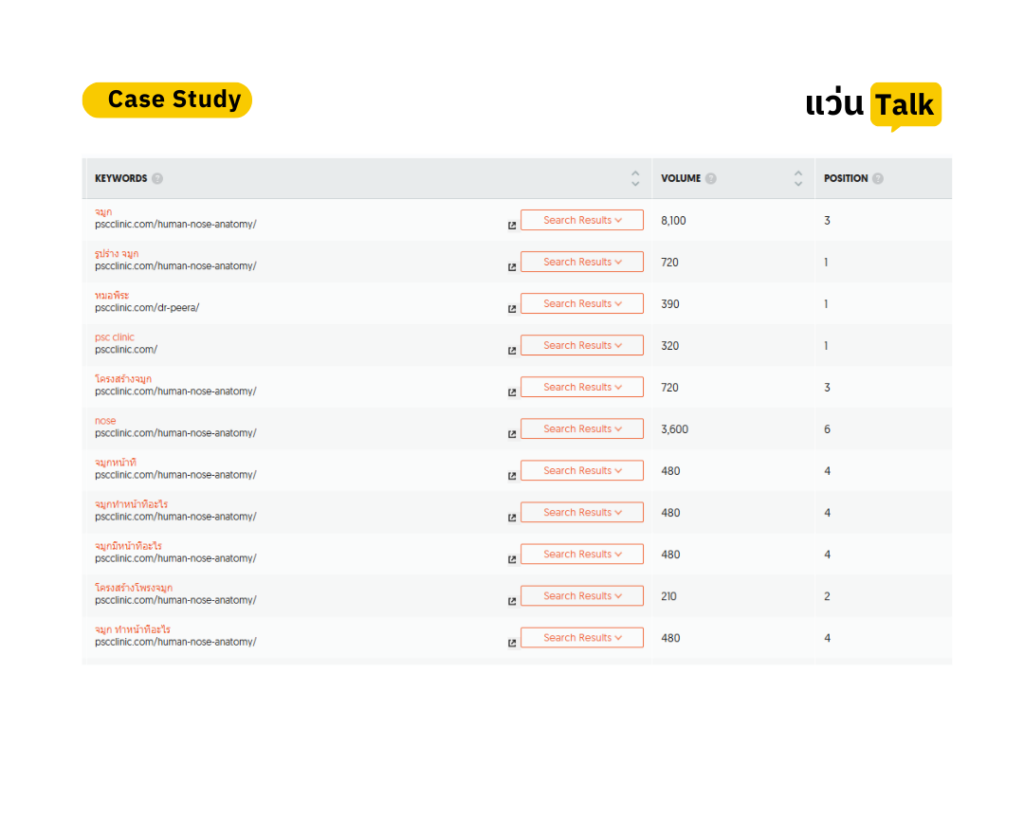Image resolution: width=1024 pixels, height=819 pixels.
Task: Open external link icon in 210 volume row
Action: tap(512, 602)
